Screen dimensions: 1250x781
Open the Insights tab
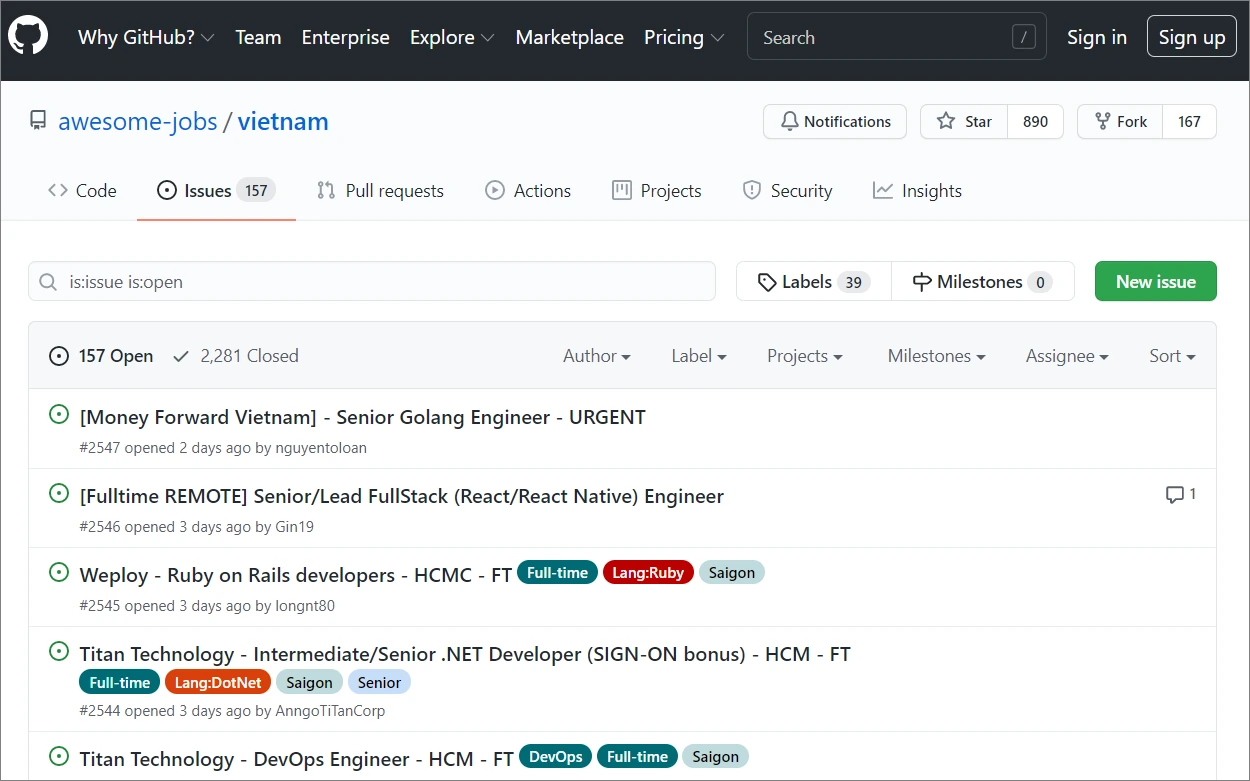[917, 191]
